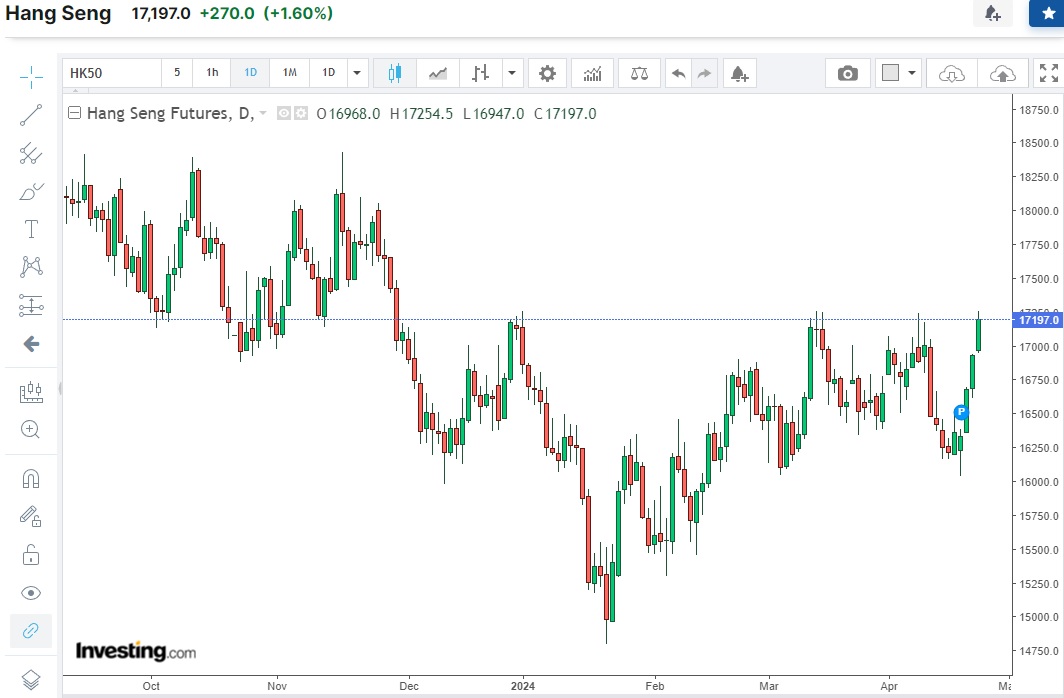Click the chart layout square swatch
This screenshot has height=698, width=1064.
click(x=890, y=73)
